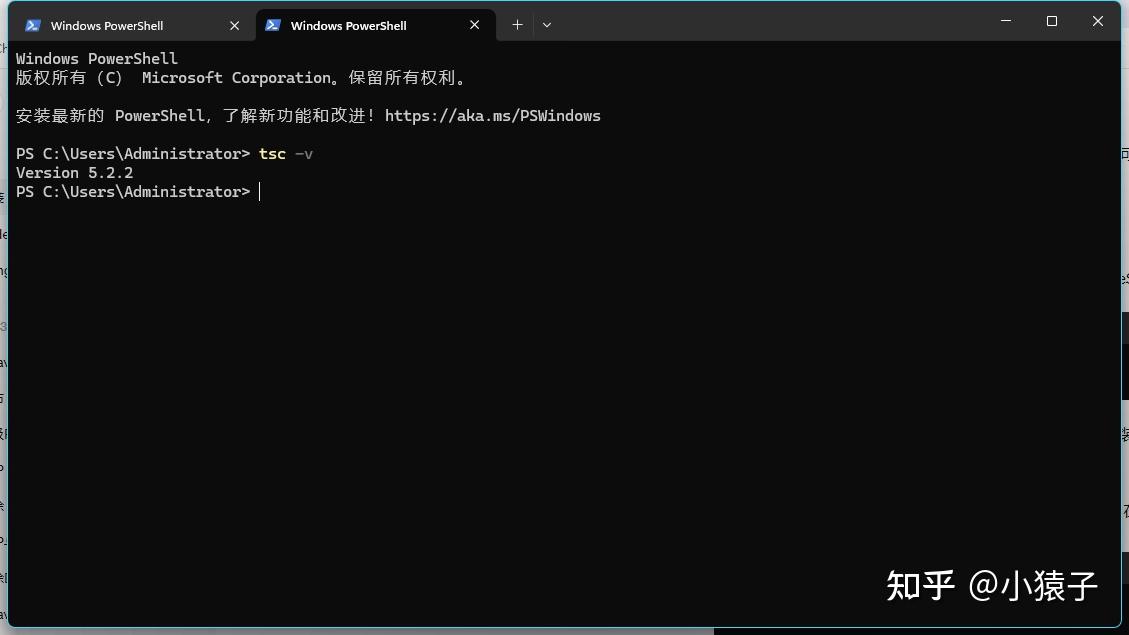Open a new terminal tab with the plus icon
The image size is (1129, 635).
(x=517, y=24)
